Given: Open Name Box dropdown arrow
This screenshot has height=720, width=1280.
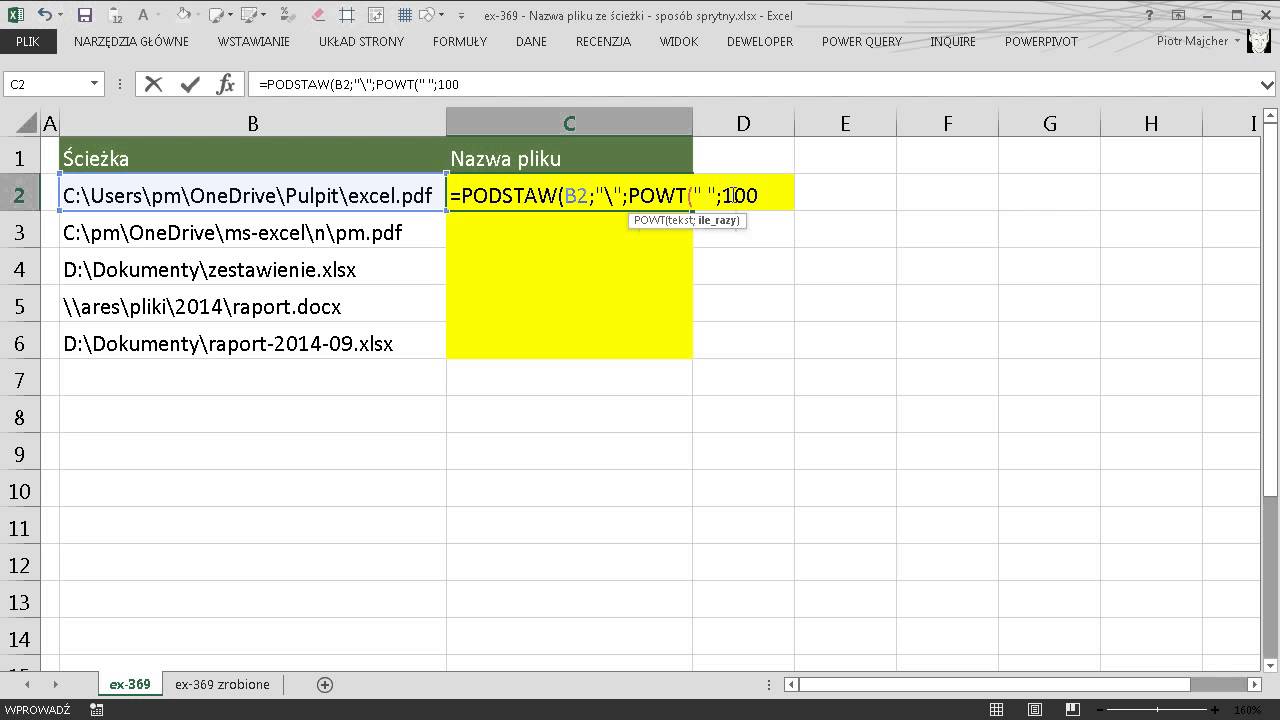Looking at the screenshot, I should [95, 85].
